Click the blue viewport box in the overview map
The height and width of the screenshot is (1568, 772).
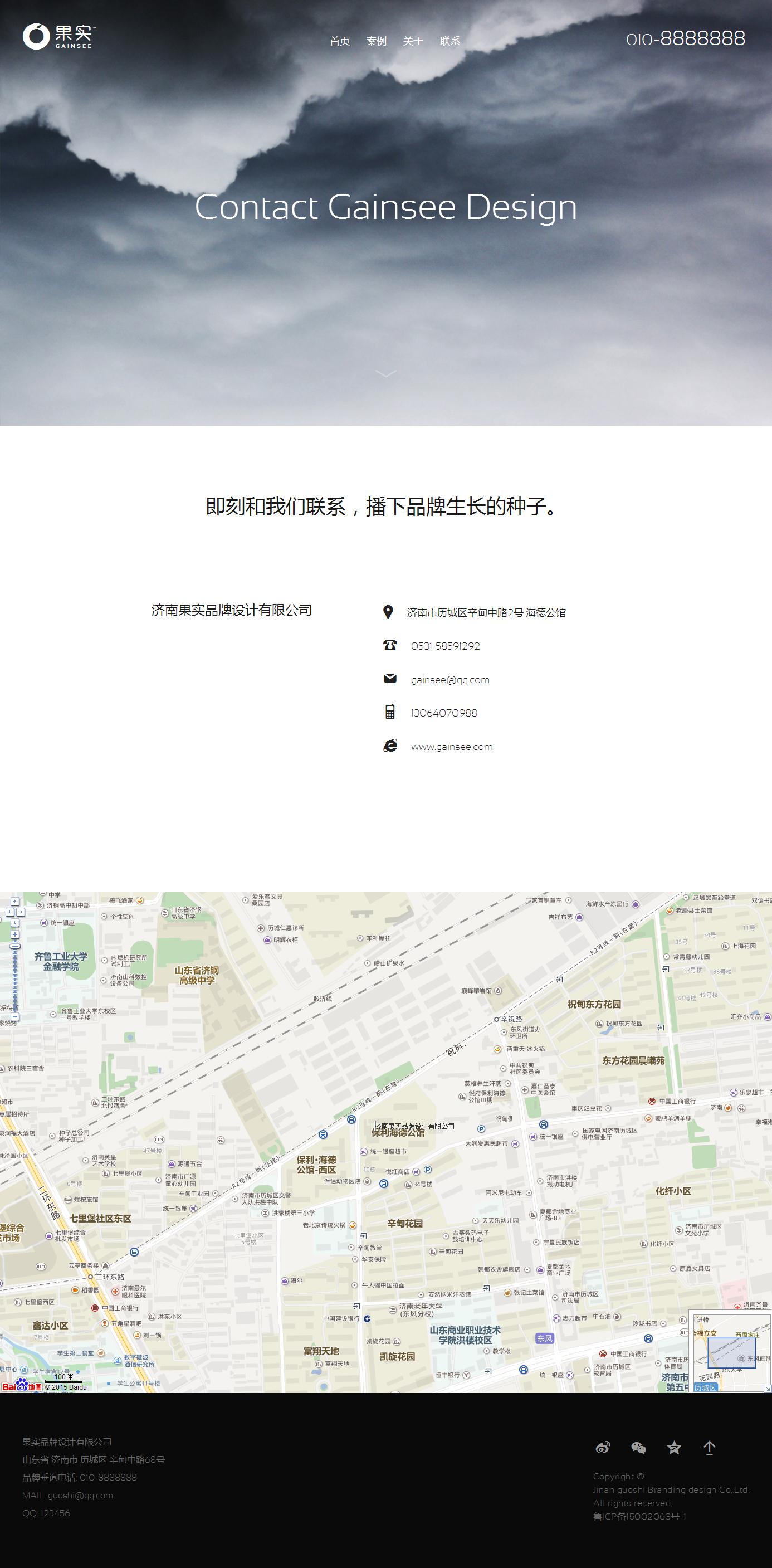pos(731,1352)
